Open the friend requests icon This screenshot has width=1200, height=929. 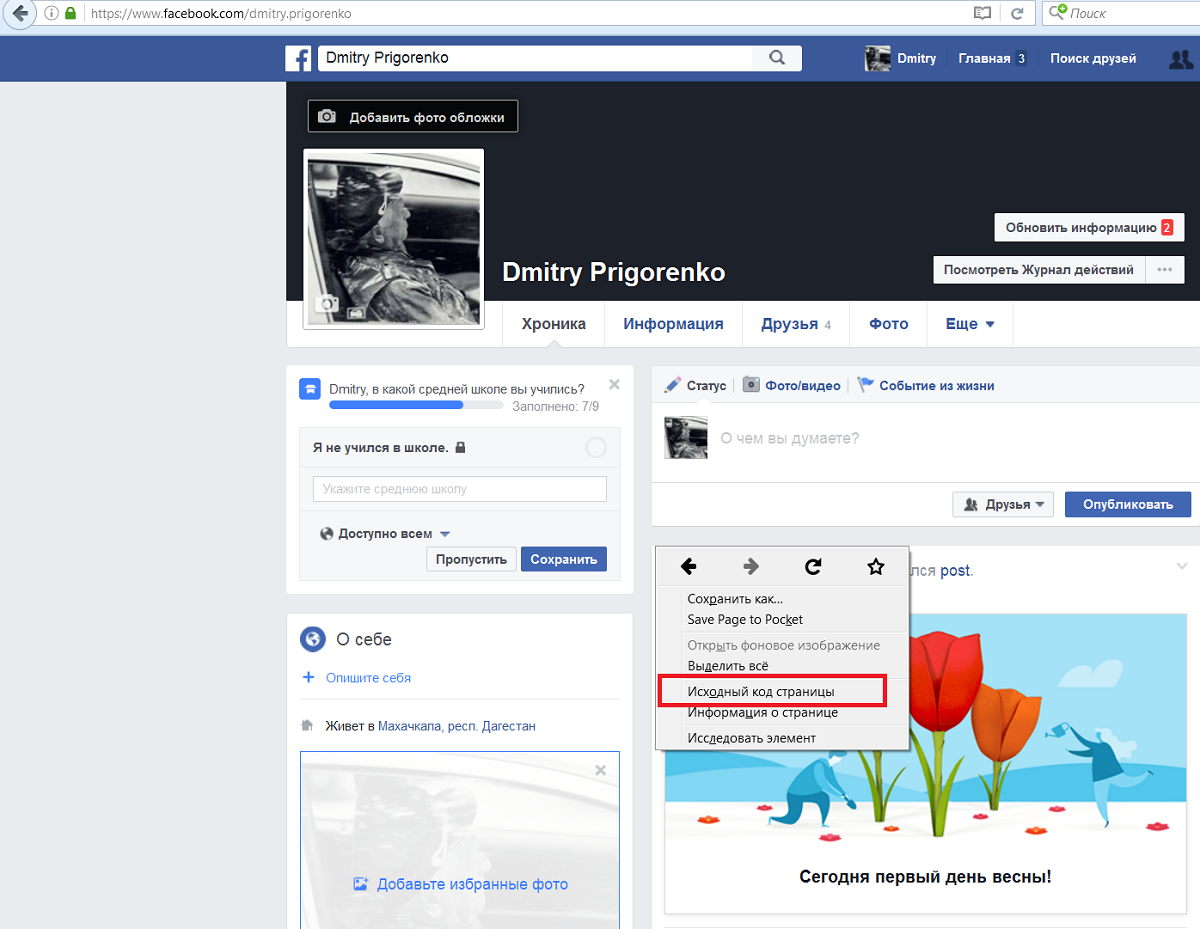click(x=1180, y=59)
